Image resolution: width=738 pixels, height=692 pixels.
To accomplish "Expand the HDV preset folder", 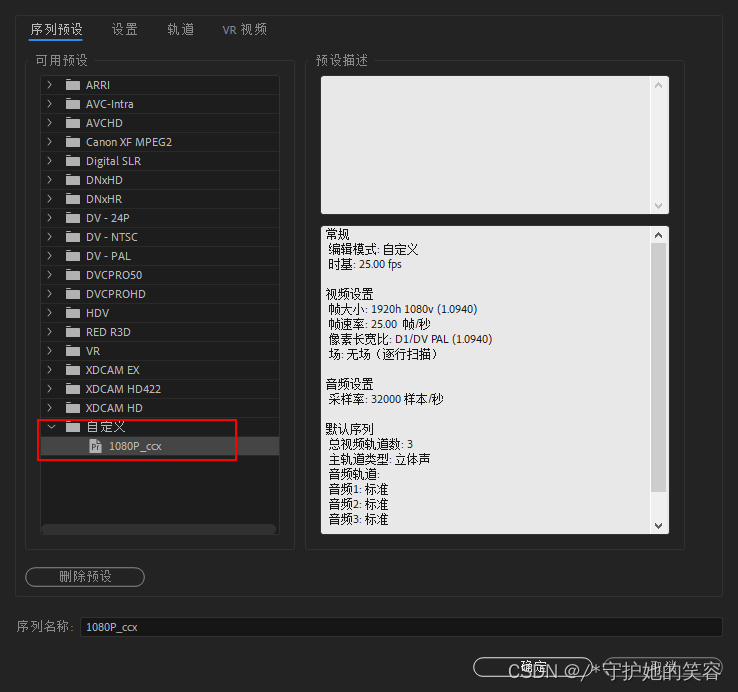I will (49, 313).
